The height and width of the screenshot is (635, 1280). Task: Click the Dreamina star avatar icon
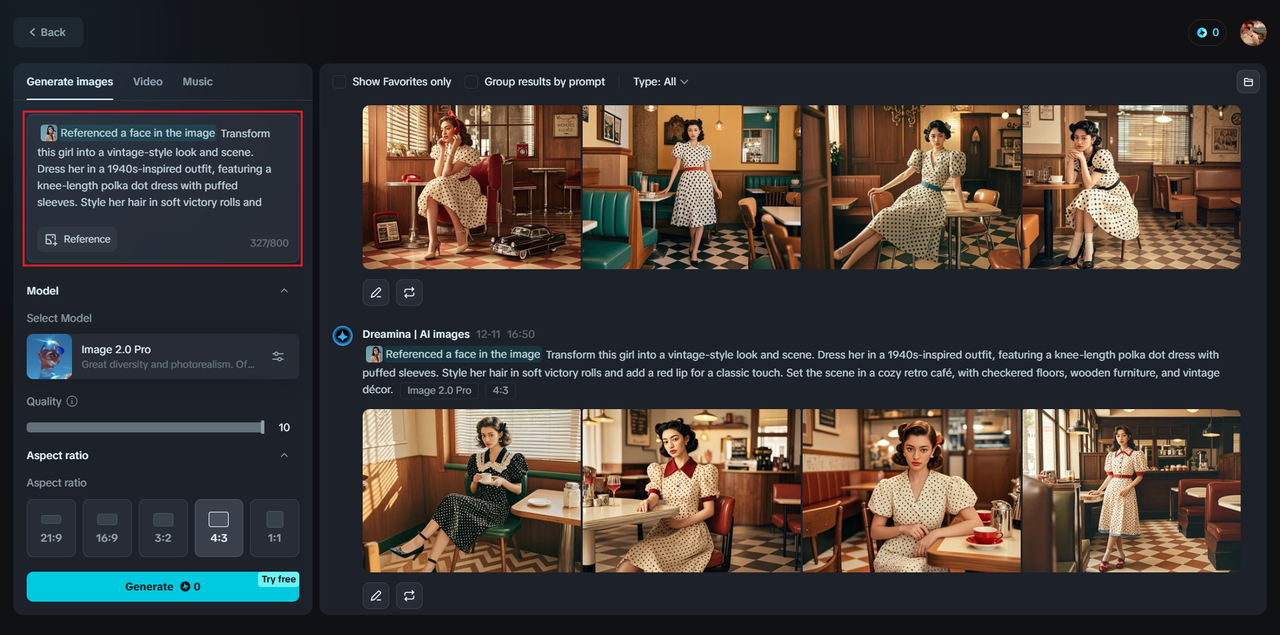[342, 336]
